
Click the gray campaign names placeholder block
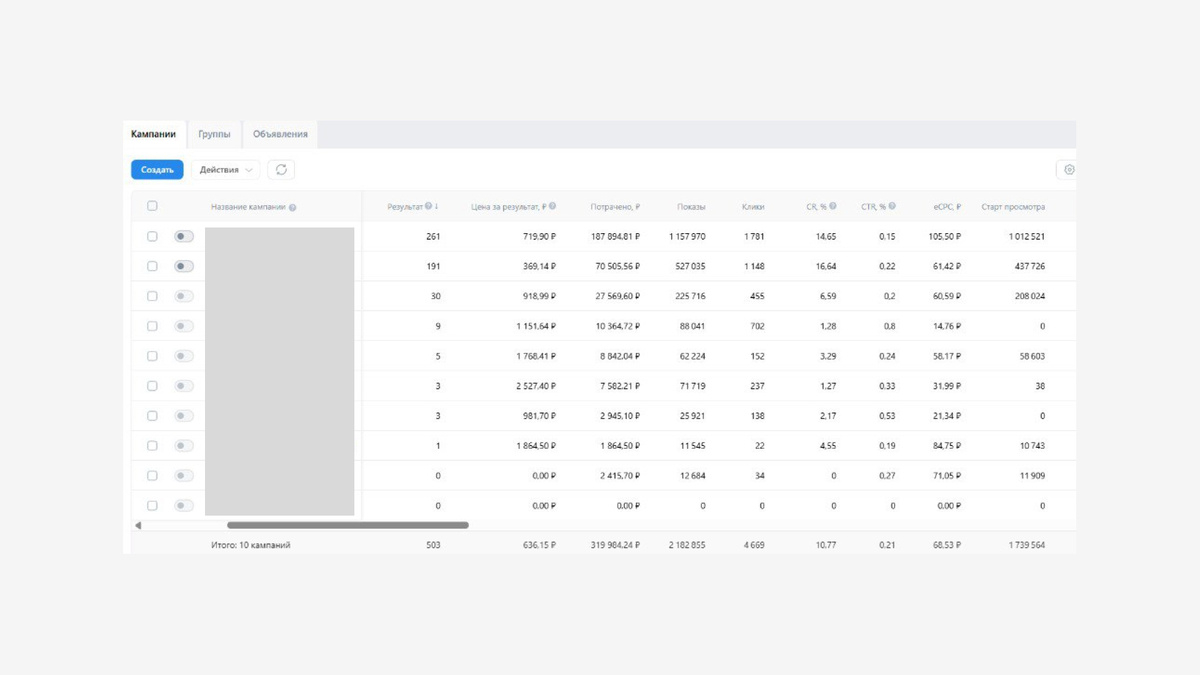pyautogui.click(x=280, y=371)
